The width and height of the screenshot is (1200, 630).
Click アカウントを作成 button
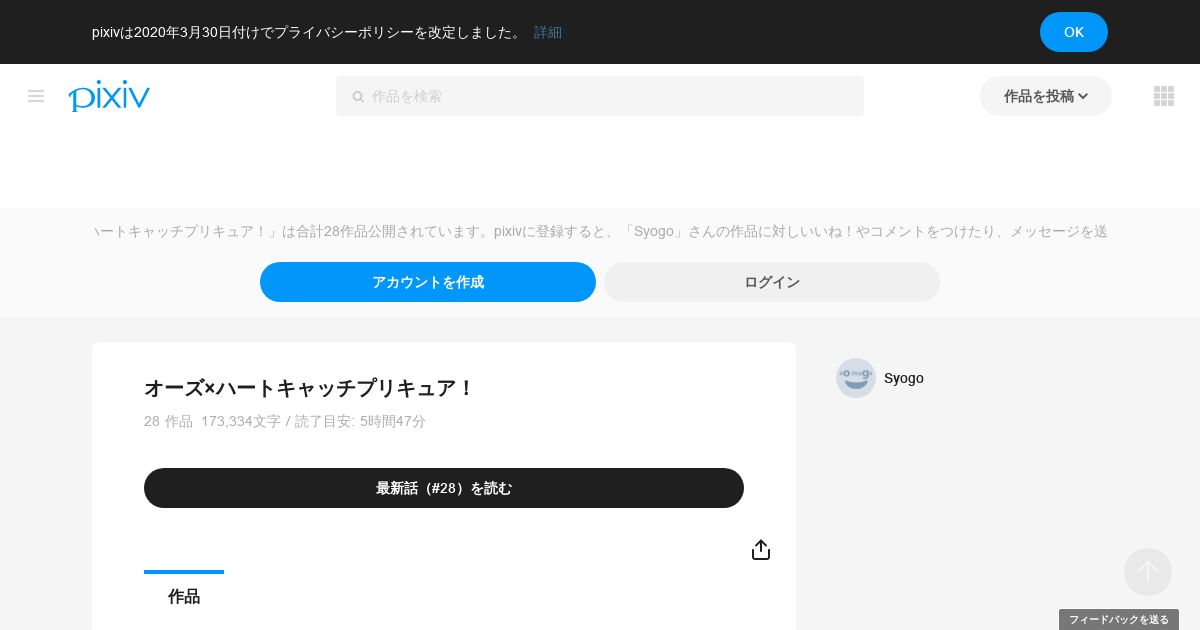point(428,282)
